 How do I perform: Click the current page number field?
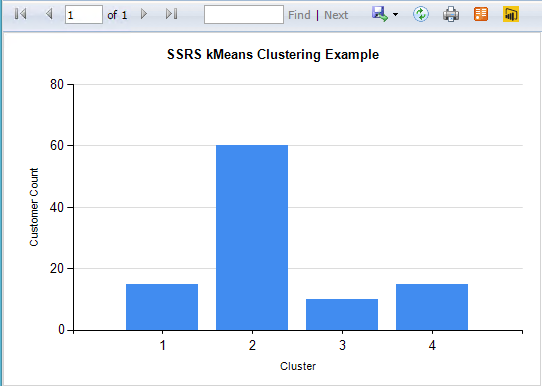pos(84,15)
